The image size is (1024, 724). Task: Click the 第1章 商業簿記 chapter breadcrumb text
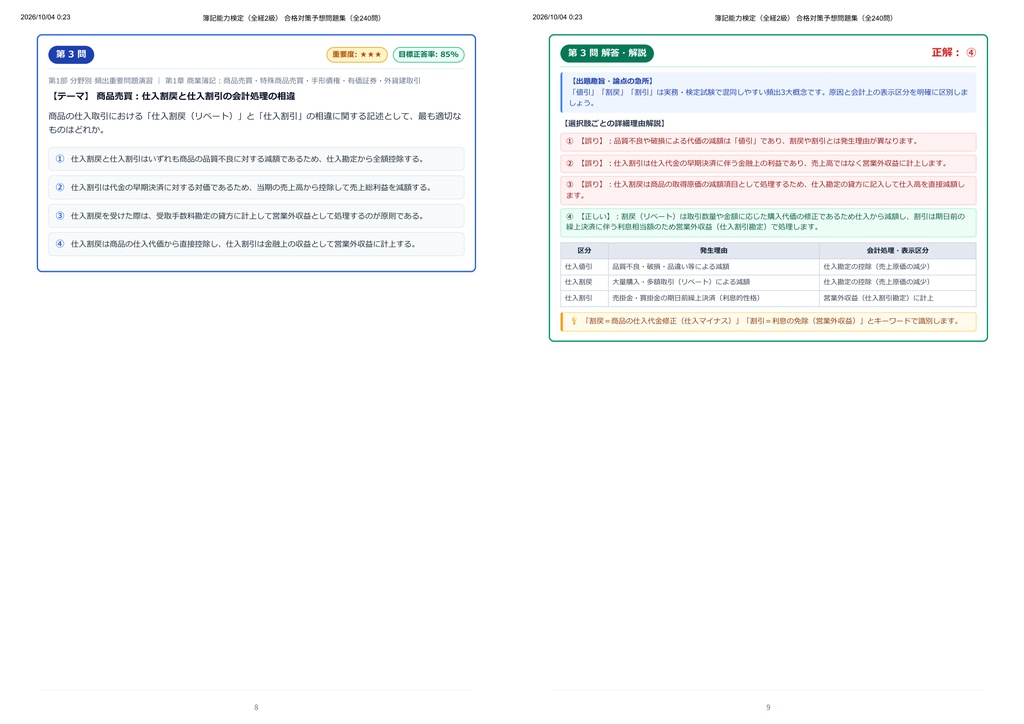pyautogui.click(x=293, y=81)
